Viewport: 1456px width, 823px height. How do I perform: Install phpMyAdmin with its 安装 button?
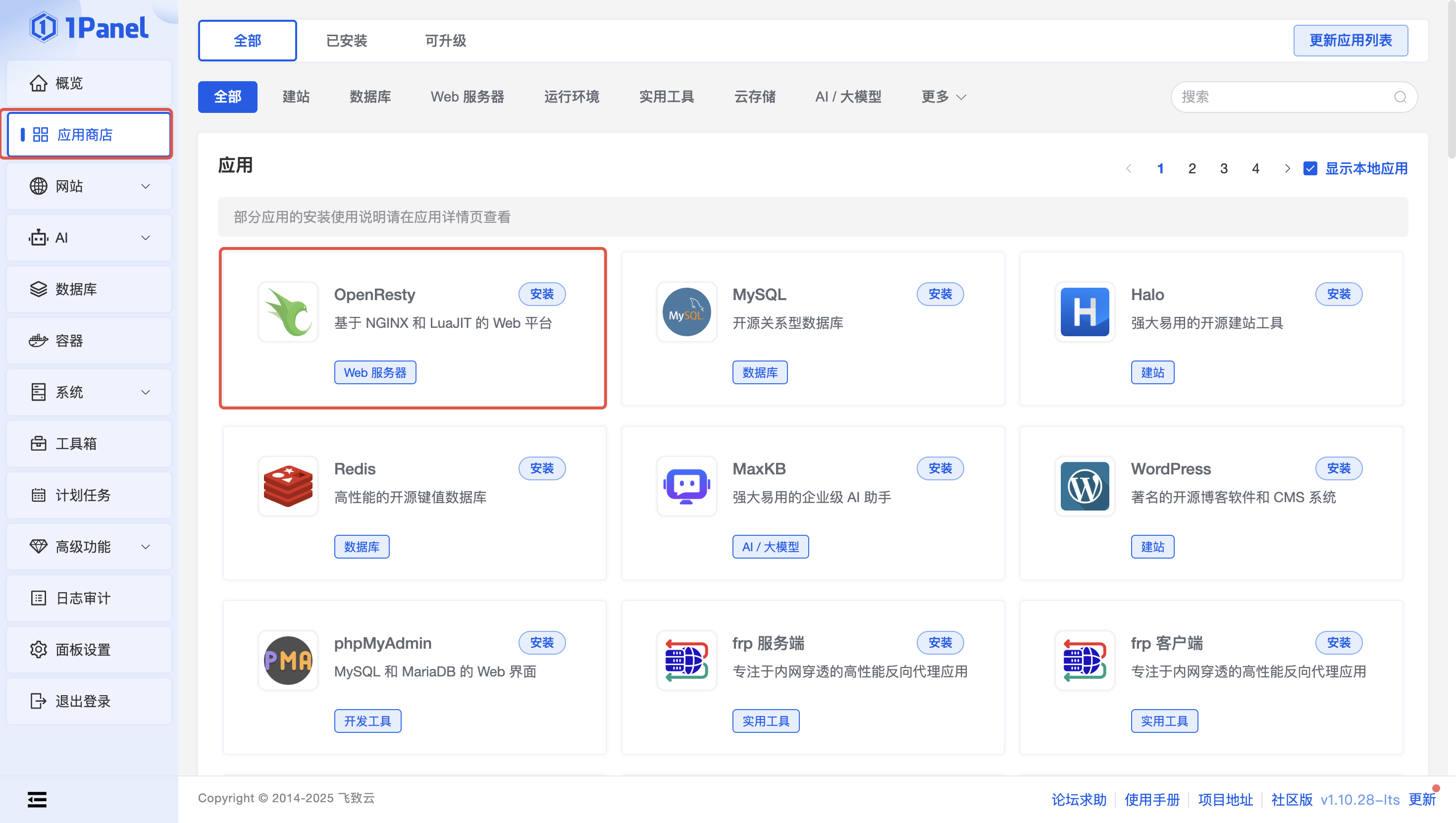[x=542, y=643]
